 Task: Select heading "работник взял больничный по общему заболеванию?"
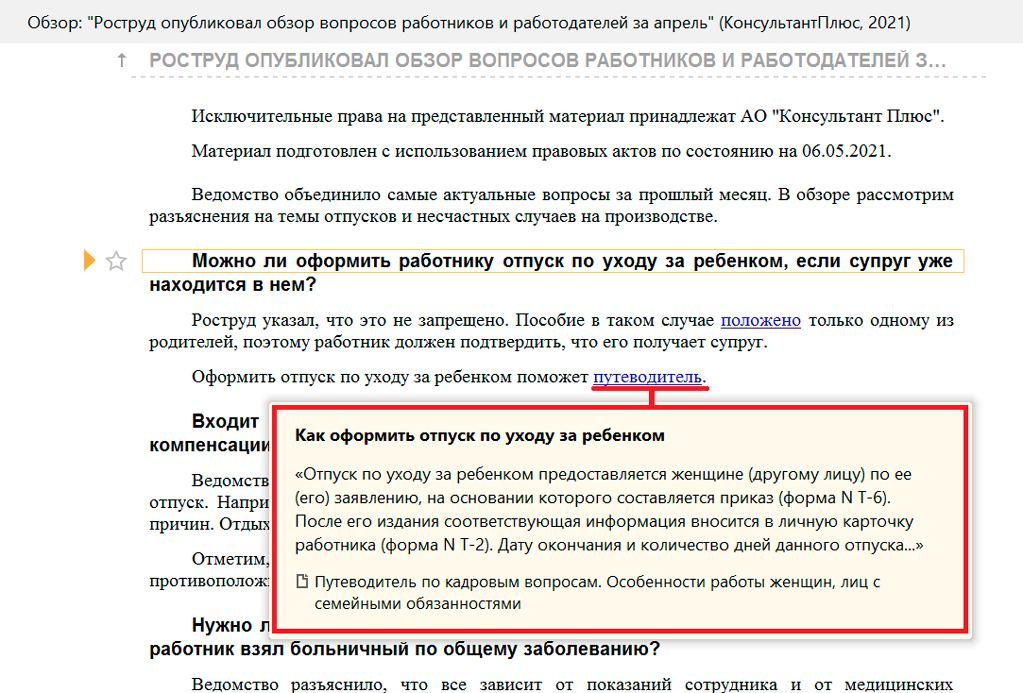[404, 648]
